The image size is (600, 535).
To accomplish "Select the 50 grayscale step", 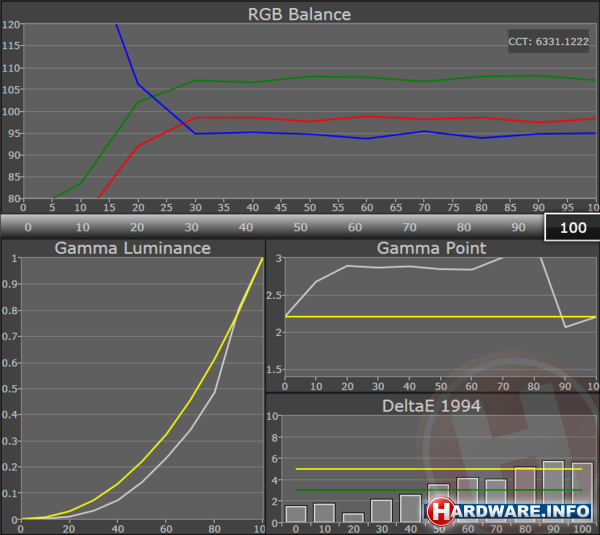I will 299,227.
